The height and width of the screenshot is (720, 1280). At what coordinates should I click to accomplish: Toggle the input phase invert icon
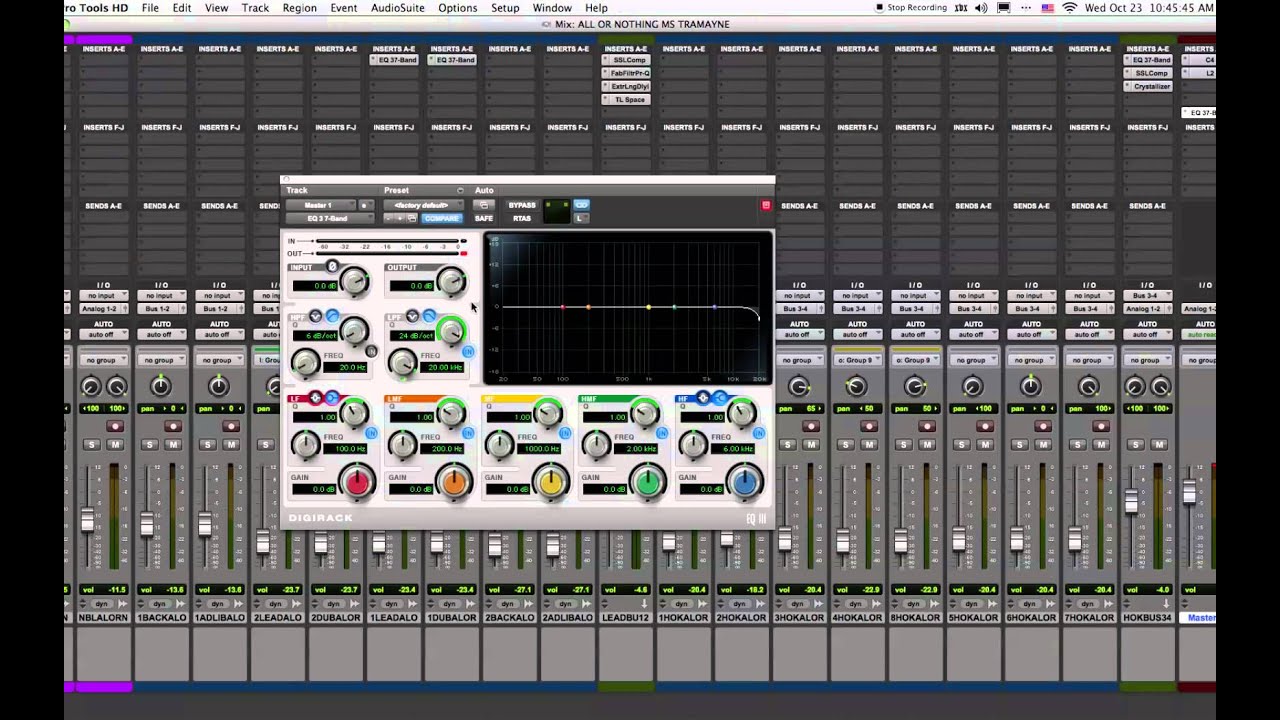pyautogui.click(x=332, y=266)
